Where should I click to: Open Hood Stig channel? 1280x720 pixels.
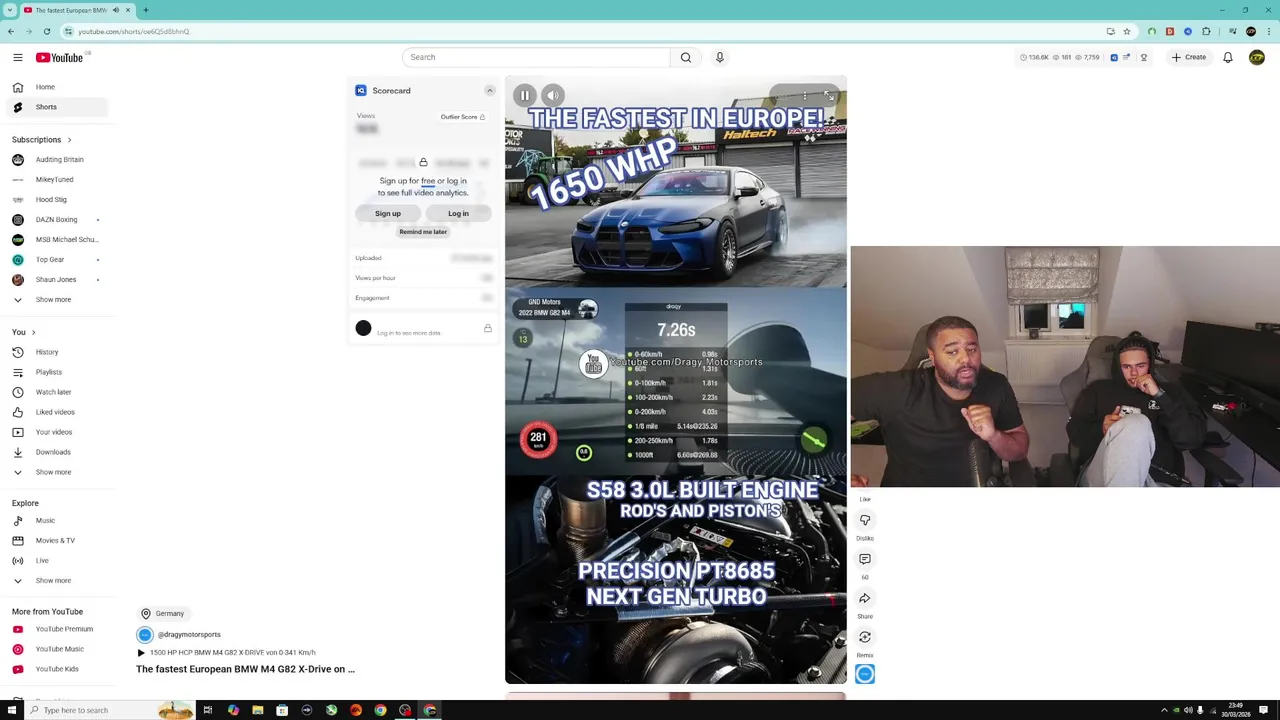[56, 199]
